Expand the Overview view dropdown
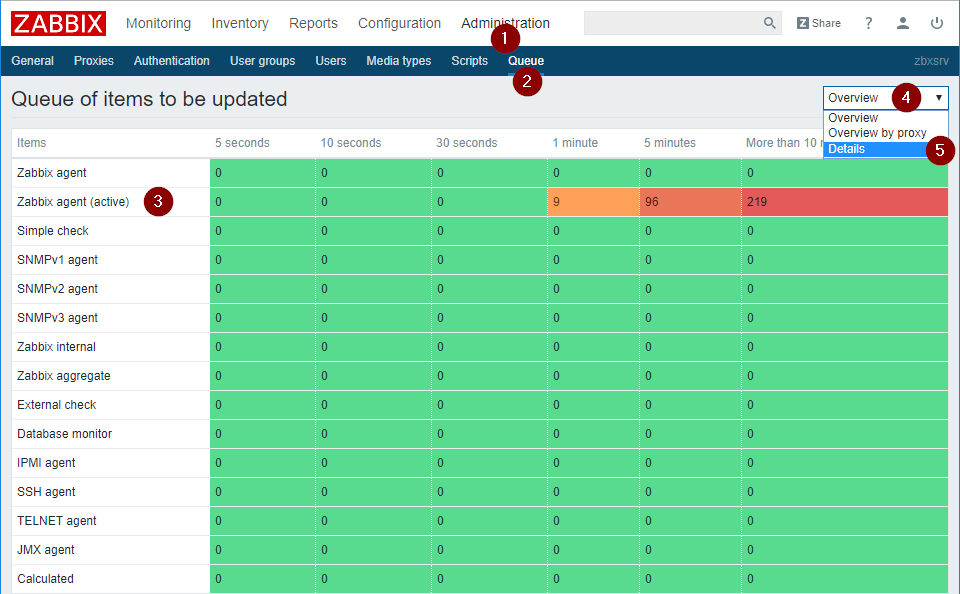 click(x=885, y=98)
